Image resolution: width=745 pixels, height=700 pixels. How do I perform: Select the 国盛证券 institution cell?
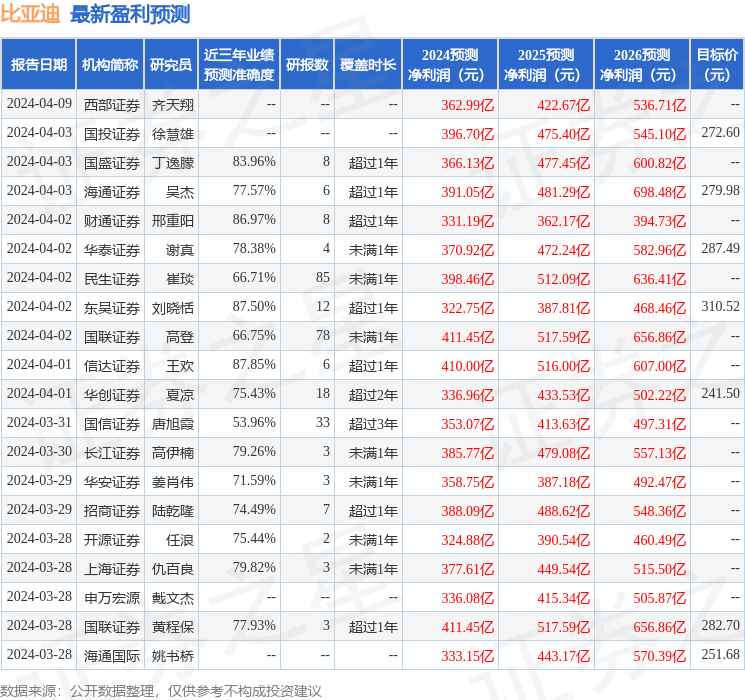coord(112,163)
